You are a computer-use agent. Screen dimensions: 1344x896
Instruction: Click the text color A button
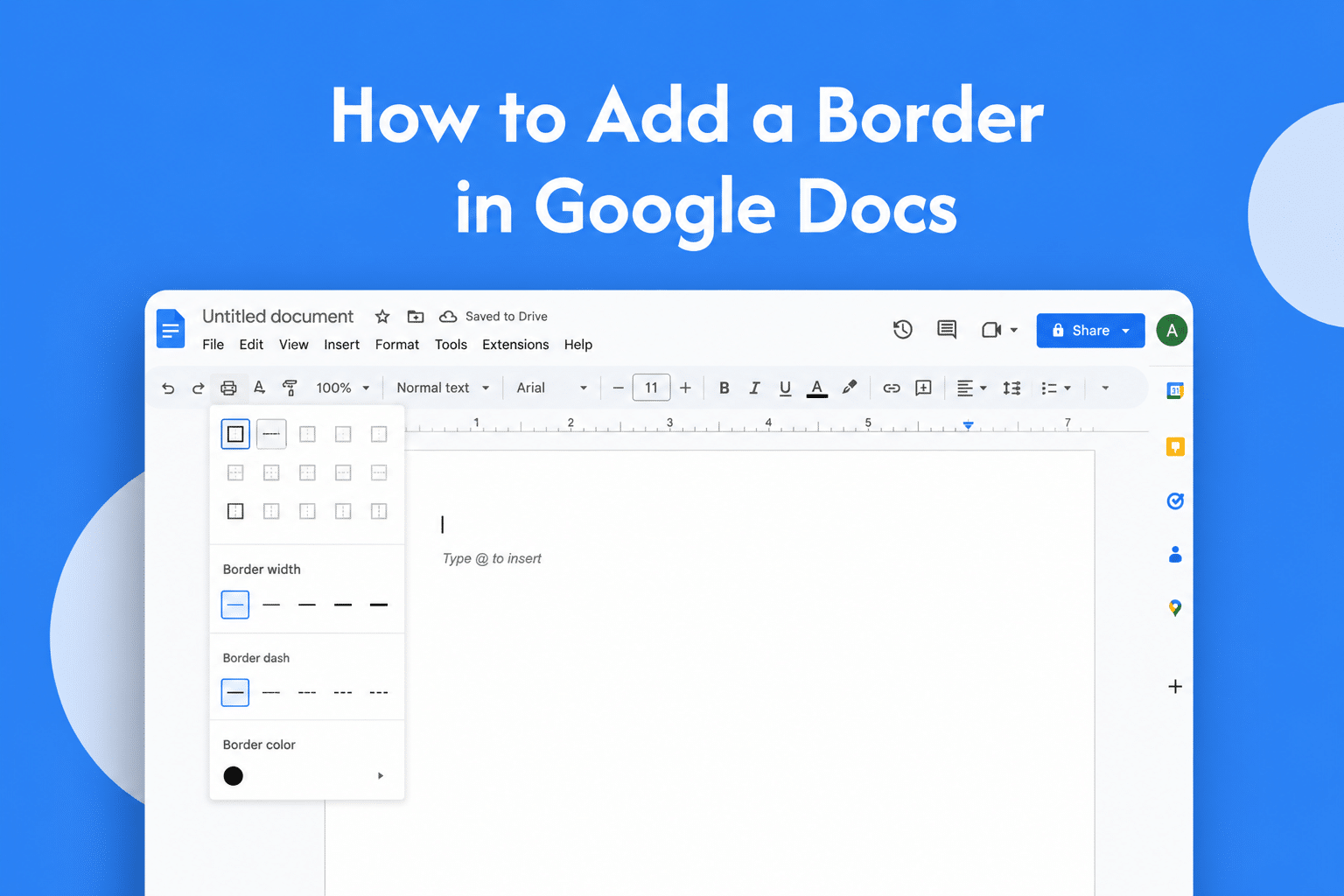pos(816,388)
